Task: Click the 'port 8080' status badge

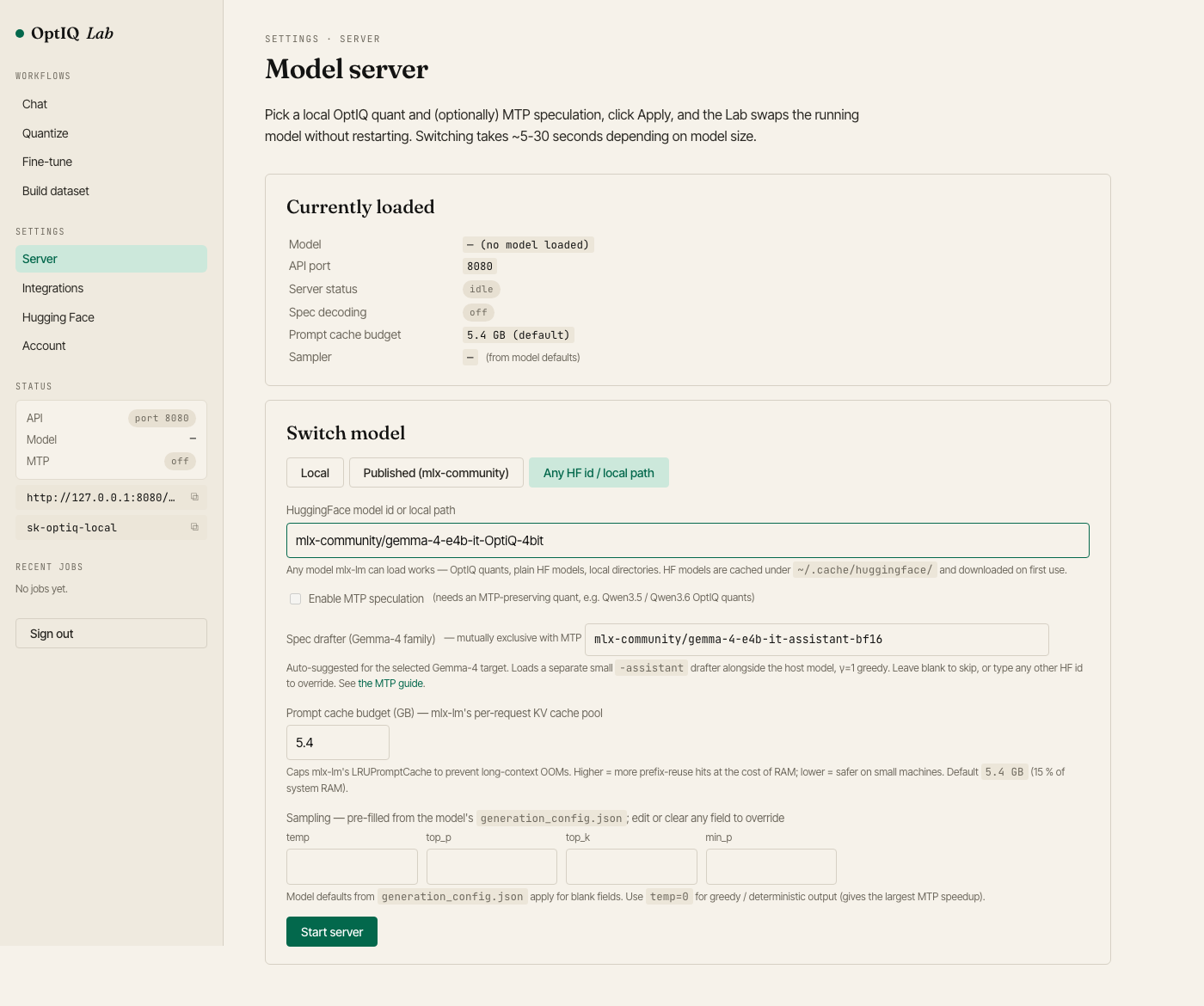Action: (162, 419)
